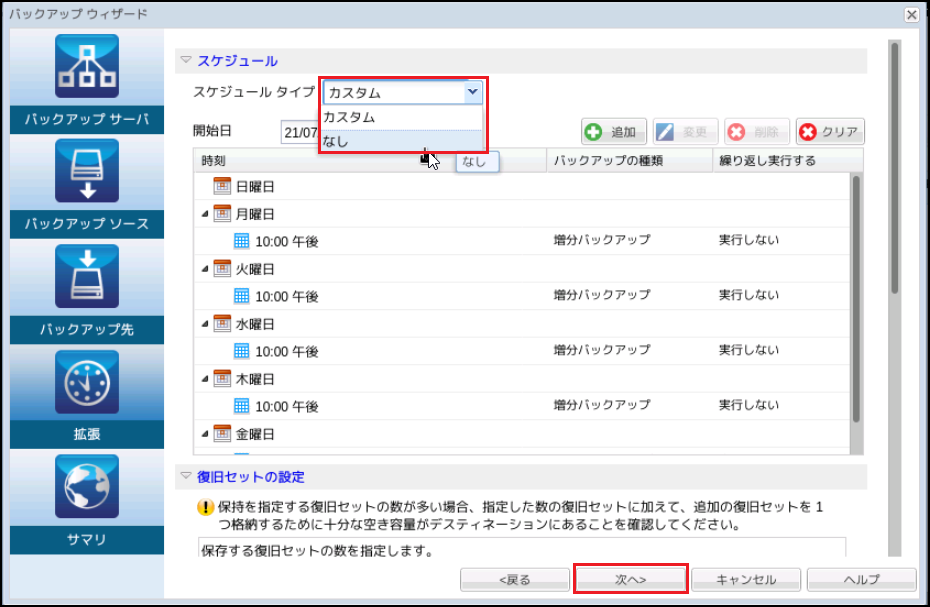The image size is (930, 607).
Task: Click the yellow warning icon in 復旧セット
Action: pos(205,507)
